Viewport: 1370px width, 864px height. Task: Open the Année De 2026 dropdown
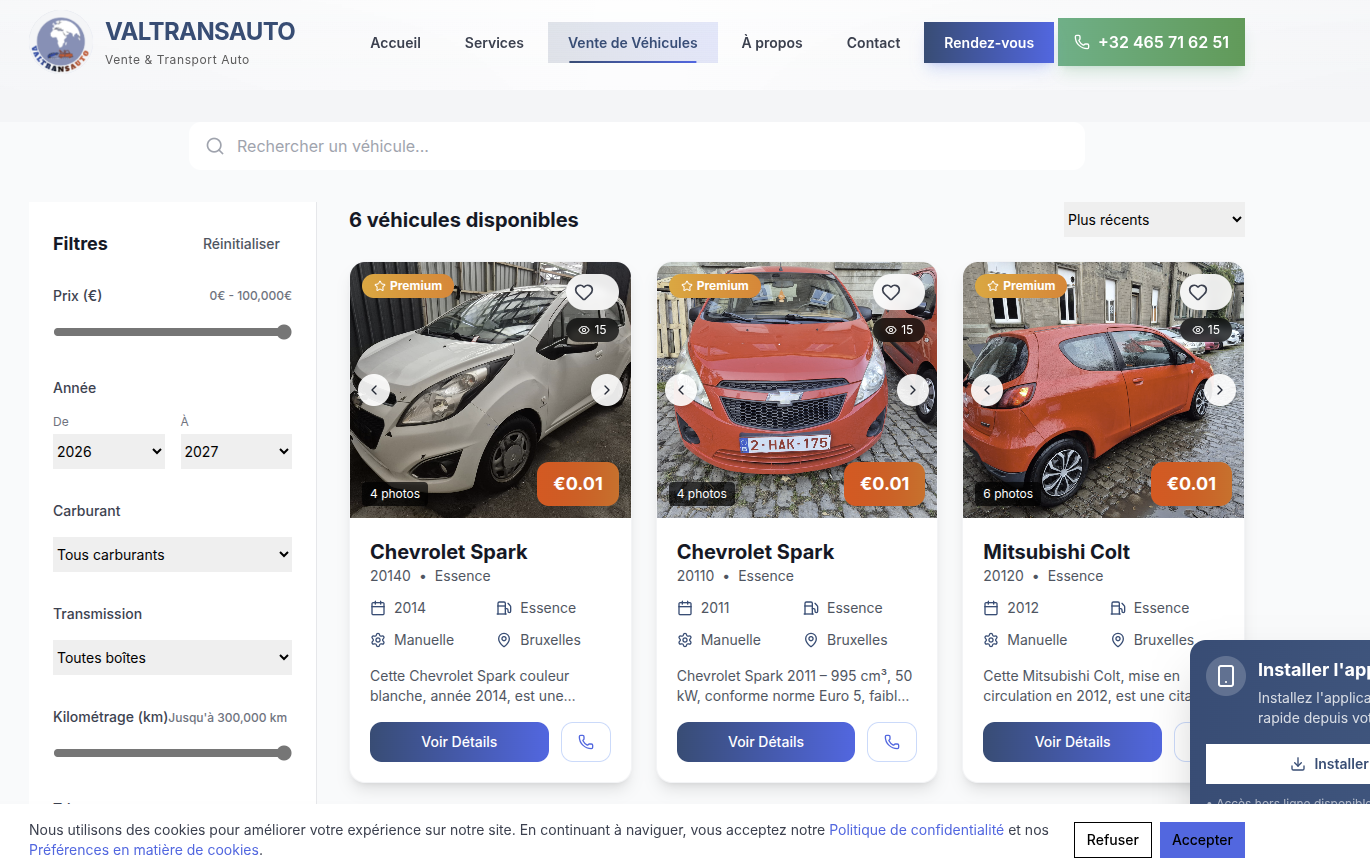109,451
